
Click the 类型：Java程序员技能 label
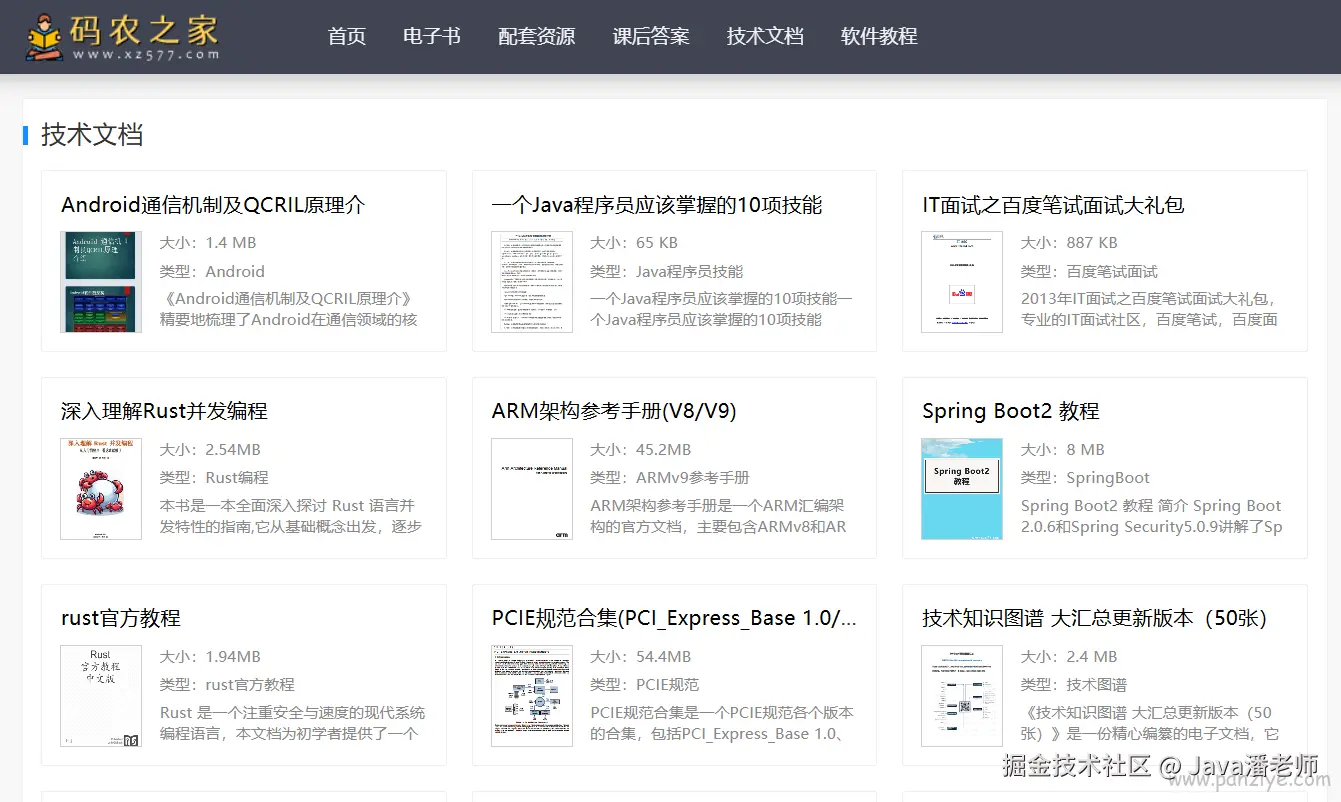tap(667, 271)
